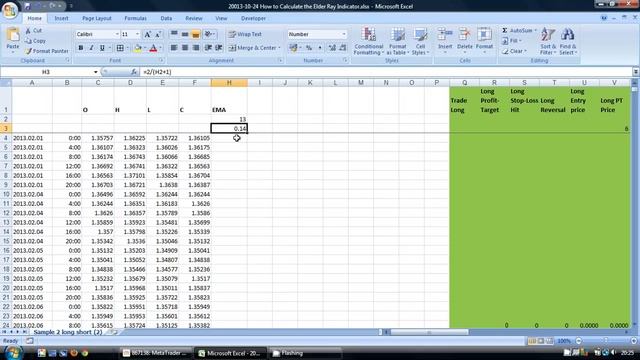Toggle bottom align in the ribbon
640x360 pixels.
[x=196, y=34]
